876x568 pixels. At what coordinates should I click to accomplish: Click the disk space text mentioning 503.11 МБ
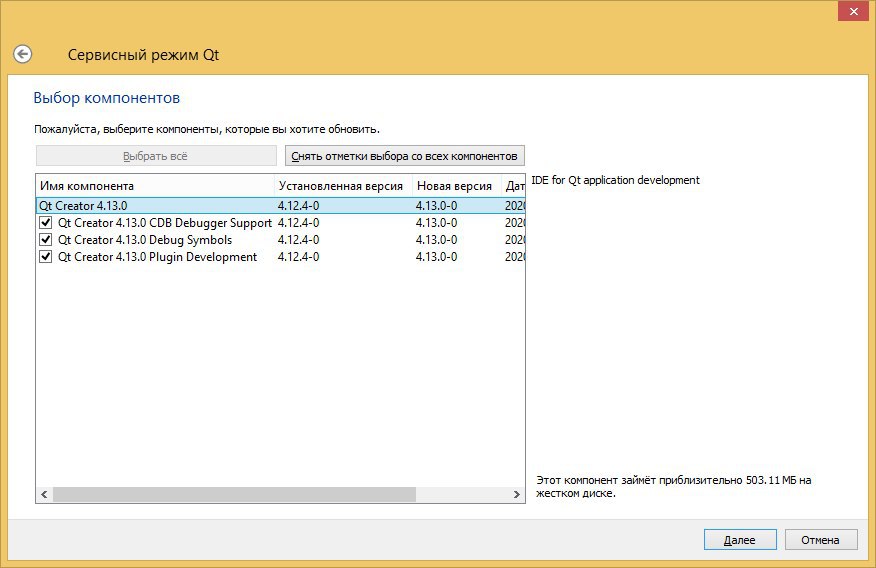click(x=673, y=486)
